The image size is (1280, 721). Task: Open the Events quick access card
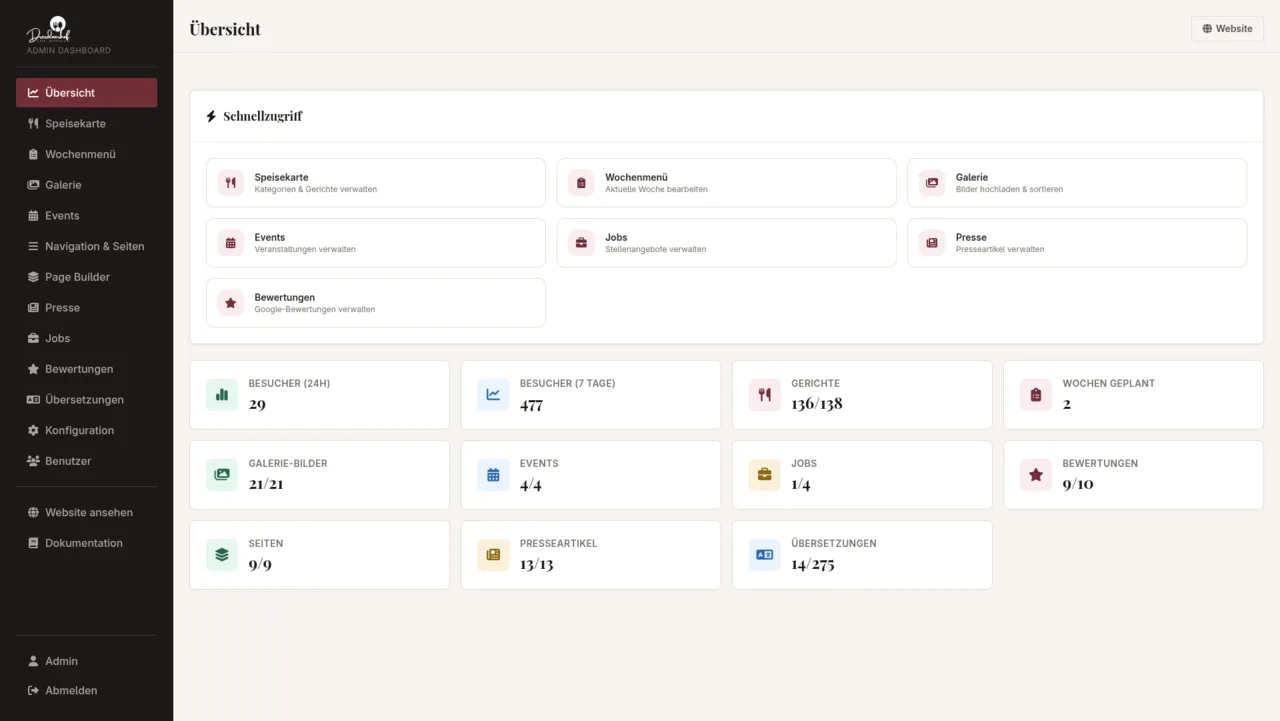tap(376, 243)
